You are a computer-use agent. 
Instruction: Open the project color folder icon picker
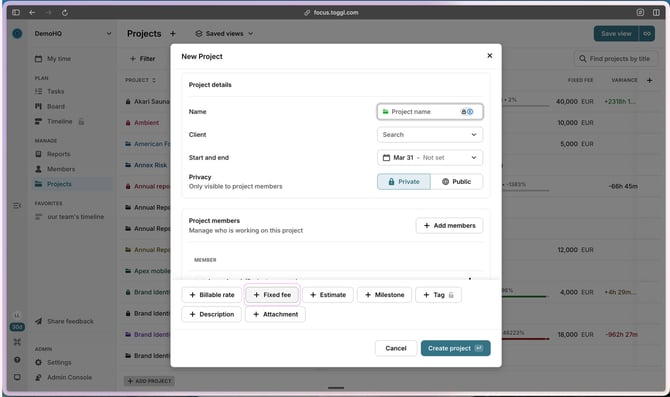point(385,112)
